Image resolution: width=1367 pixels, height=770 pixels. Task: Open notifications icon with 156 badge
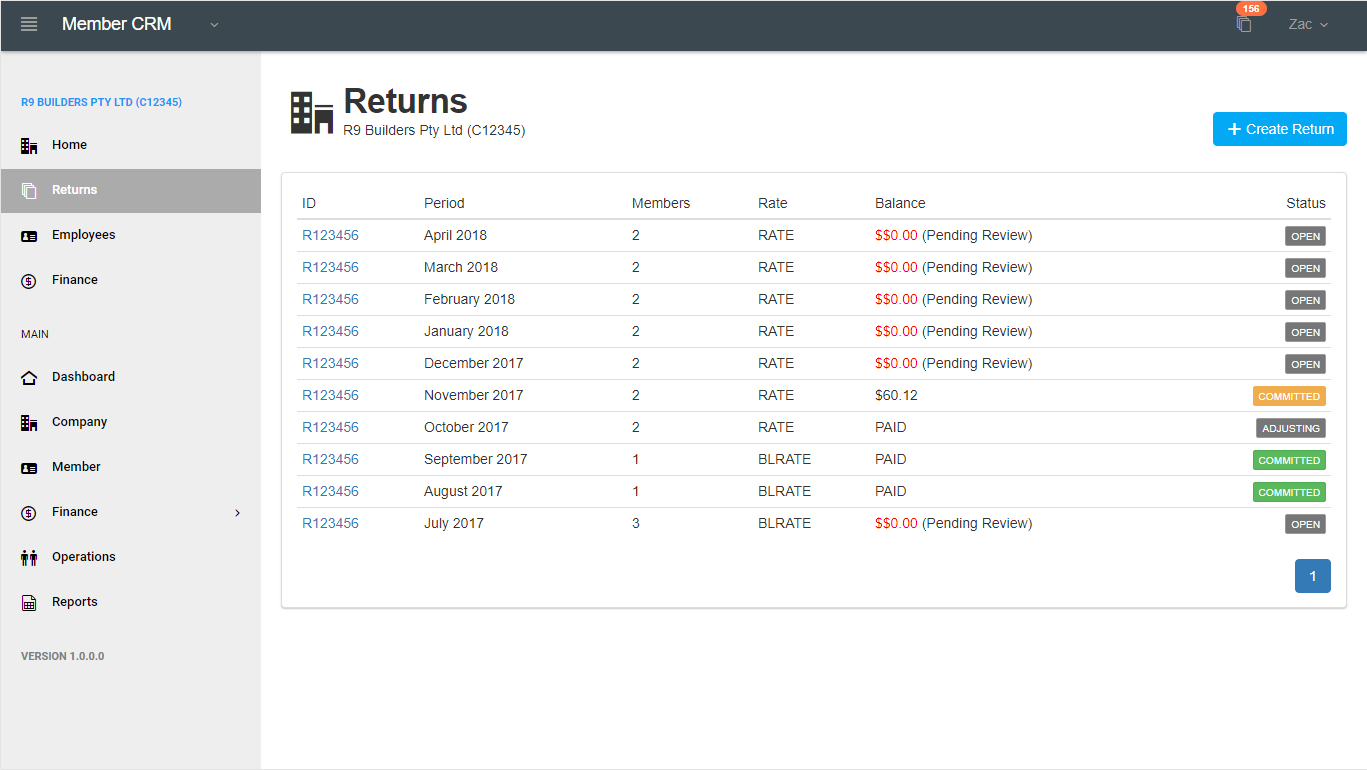pyautogui.click(x=1244, y=24)
